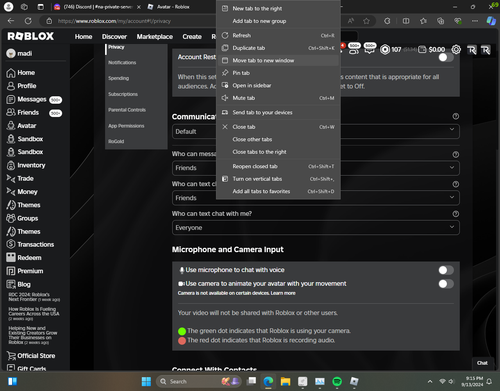Click help icon beside Communication heading
Viewport: 500px width, 391px height.
tap(456, 116)
